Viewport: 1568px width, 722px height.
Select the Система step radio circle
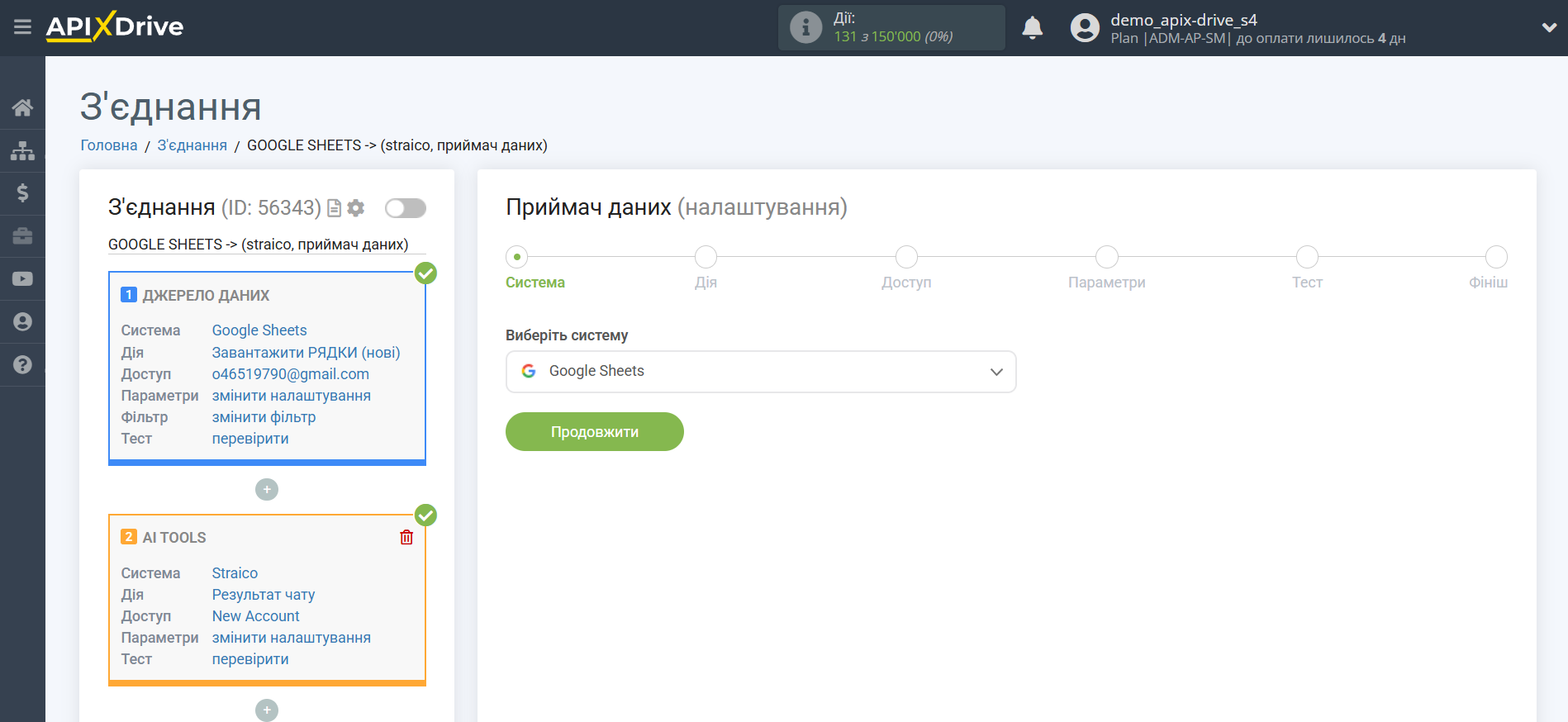click(517, 257)
